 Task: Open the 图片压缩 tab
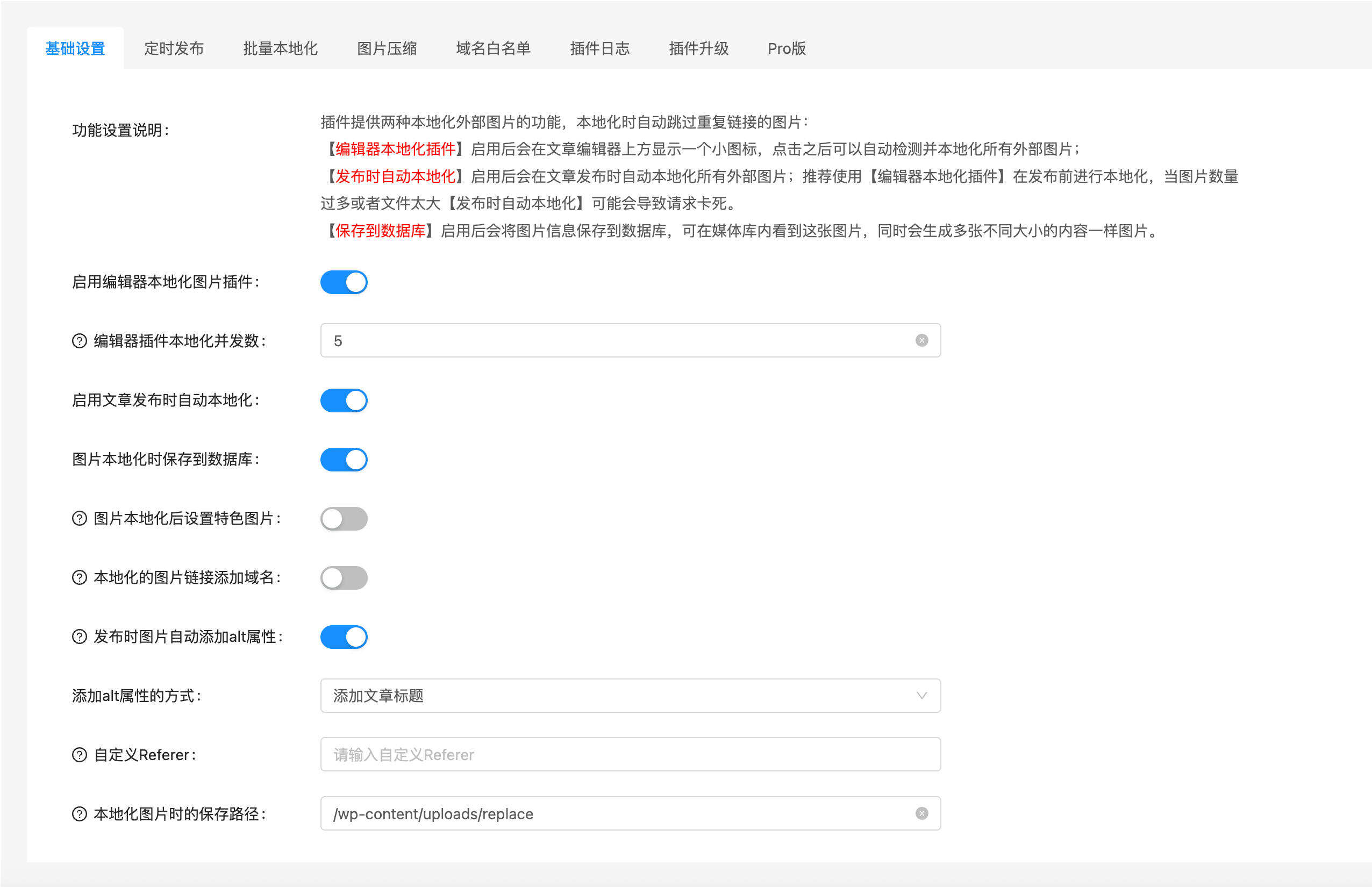(x=387, y=48)
